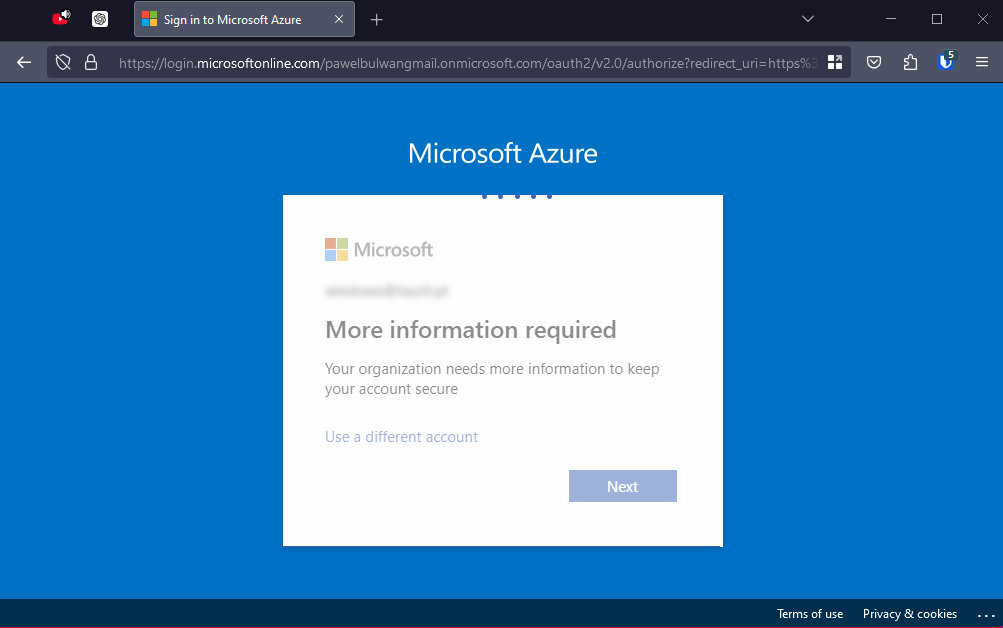This screenshot has width=1003, height=628.
Task: Open the Firefox application menu
Action: click(x=982, y=62)
